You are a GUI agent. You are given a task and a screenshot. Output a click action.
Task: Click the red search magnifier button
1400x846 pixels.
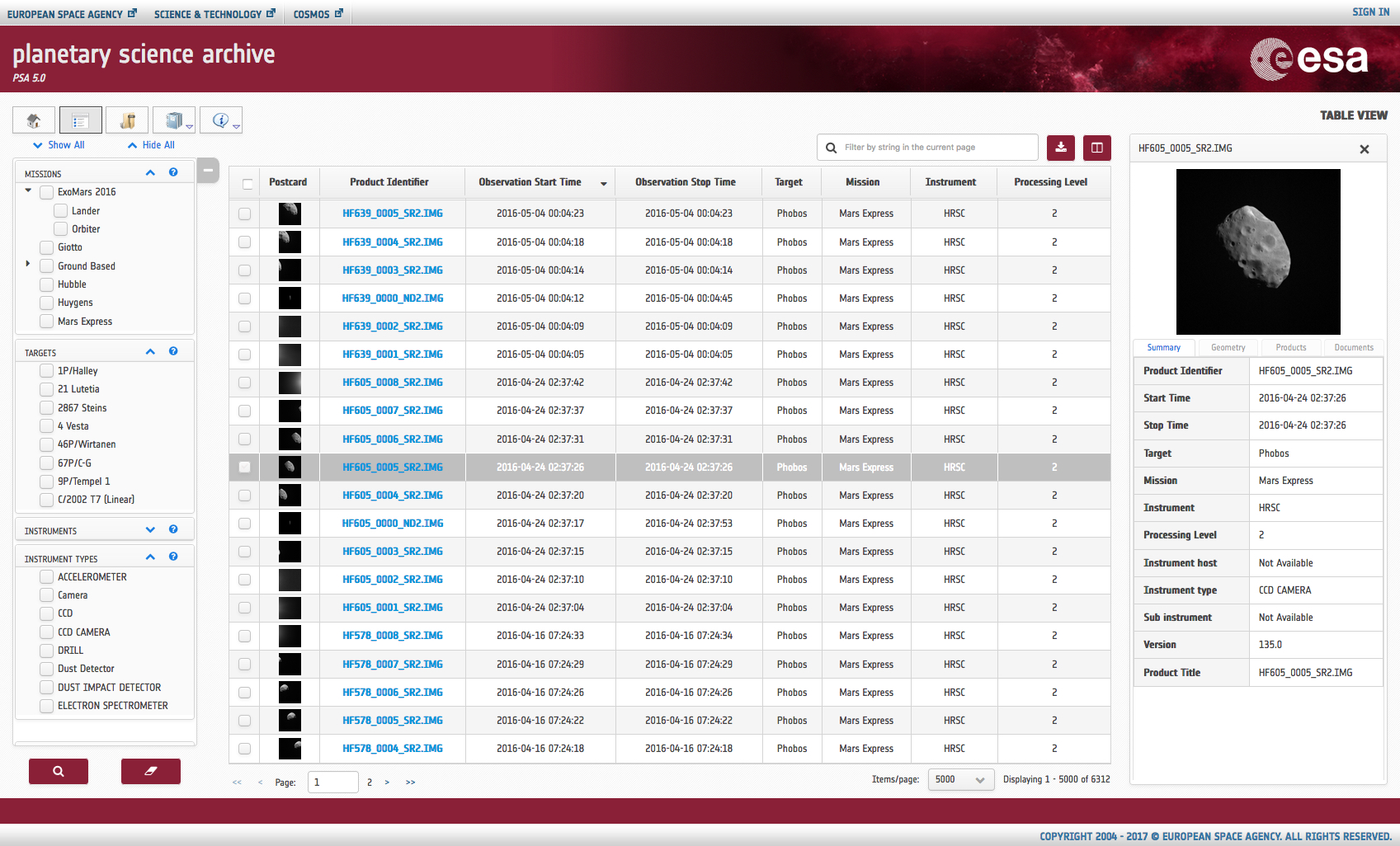coord(59,771)
